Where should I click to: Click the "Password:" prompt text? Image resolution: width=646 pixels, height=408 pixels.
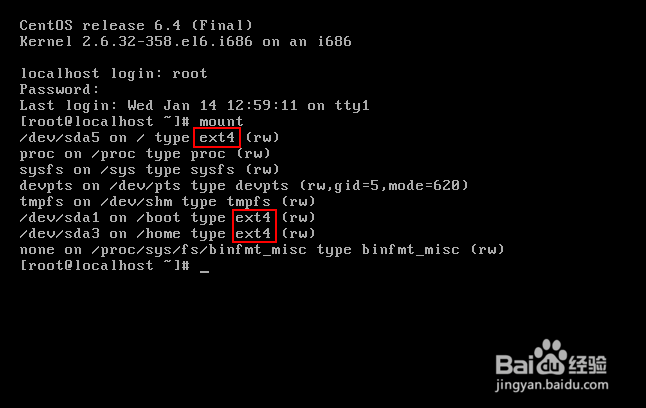(56, 89)
